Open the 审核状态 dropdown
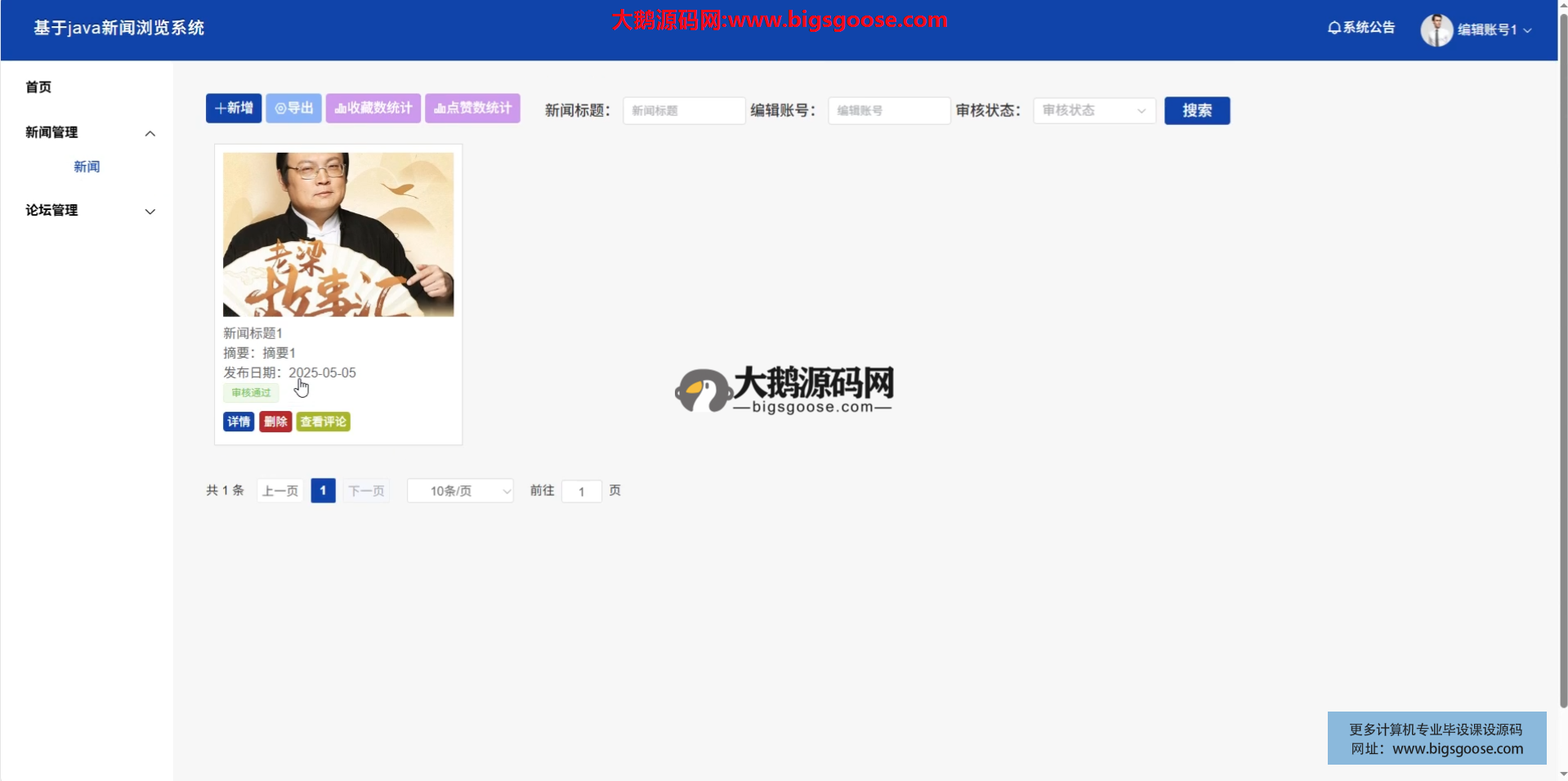1568x781 pixels. 1093,110
